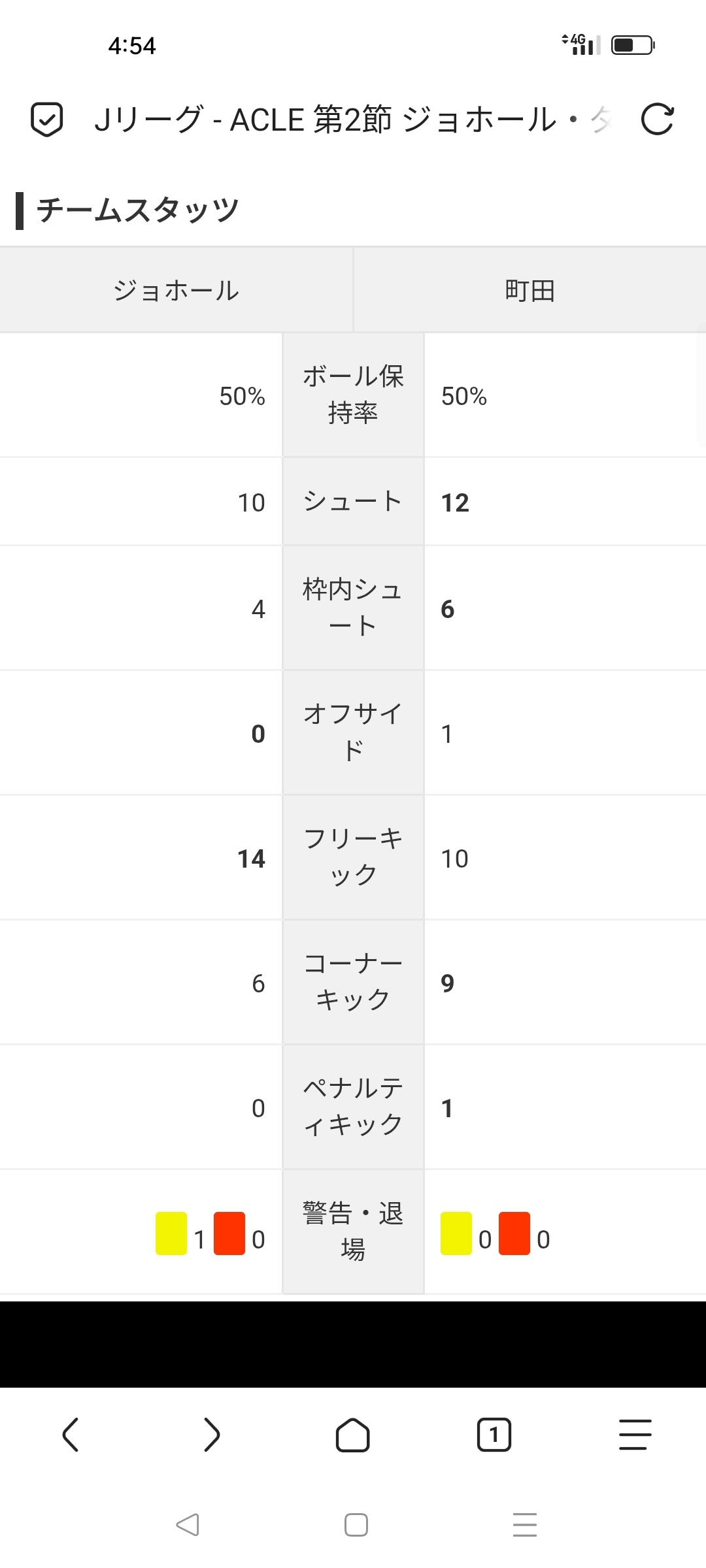Select the 町田 team header
Viewport: 706px width, 1568px height.
pos(529,290)
